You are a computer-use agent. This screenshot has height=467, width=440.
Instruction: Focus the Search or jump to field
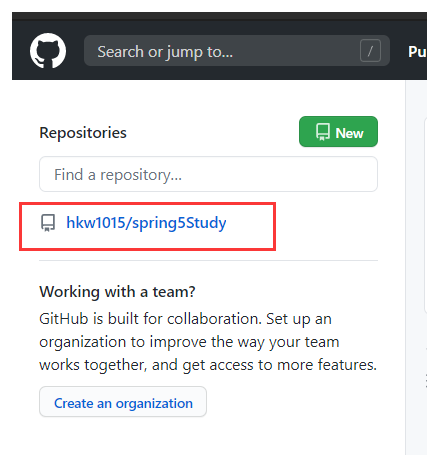pyautogui.click(x=237, y=51)
